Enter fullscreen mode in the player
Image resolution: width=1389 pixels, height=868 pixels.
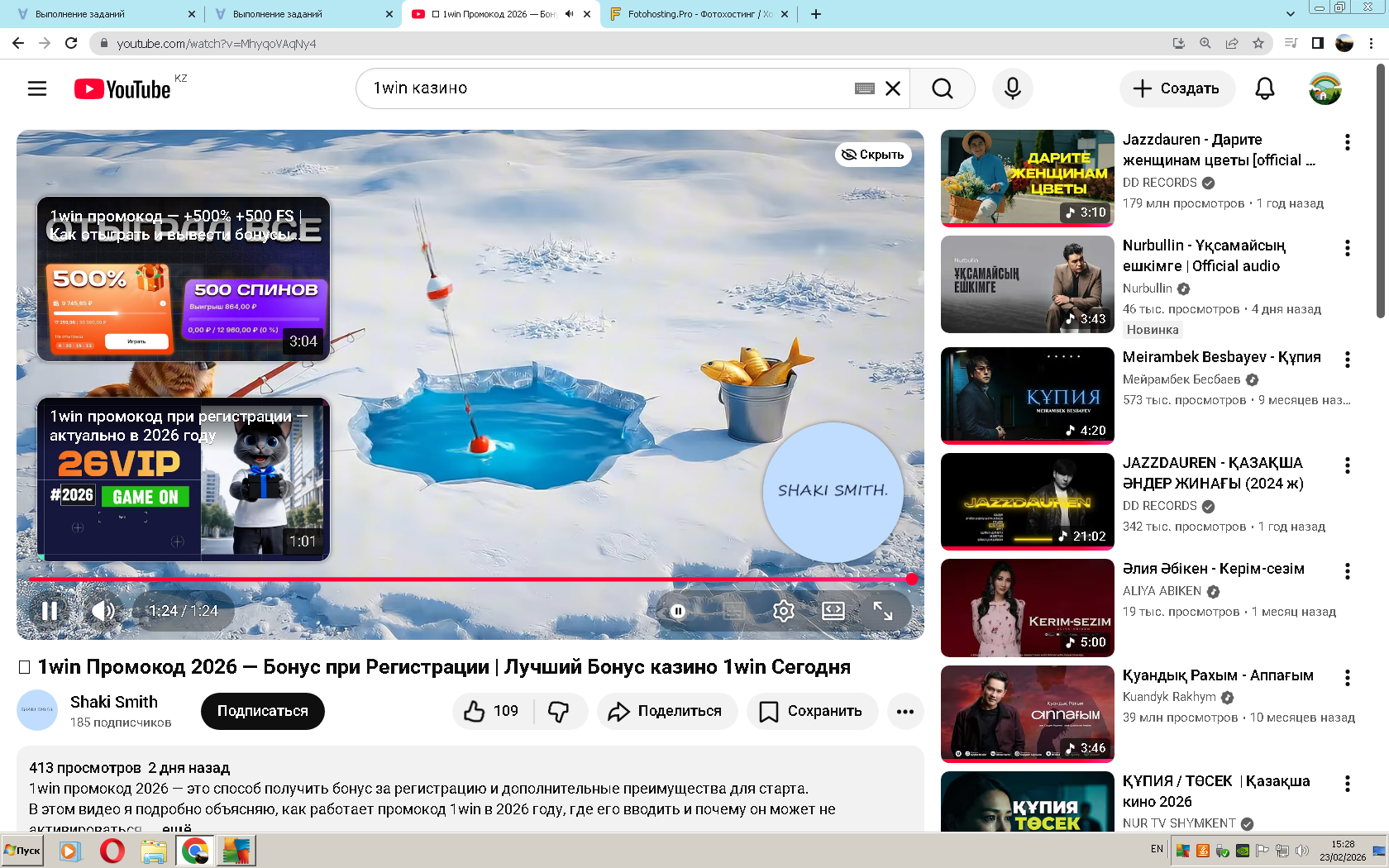pos(882,611)
